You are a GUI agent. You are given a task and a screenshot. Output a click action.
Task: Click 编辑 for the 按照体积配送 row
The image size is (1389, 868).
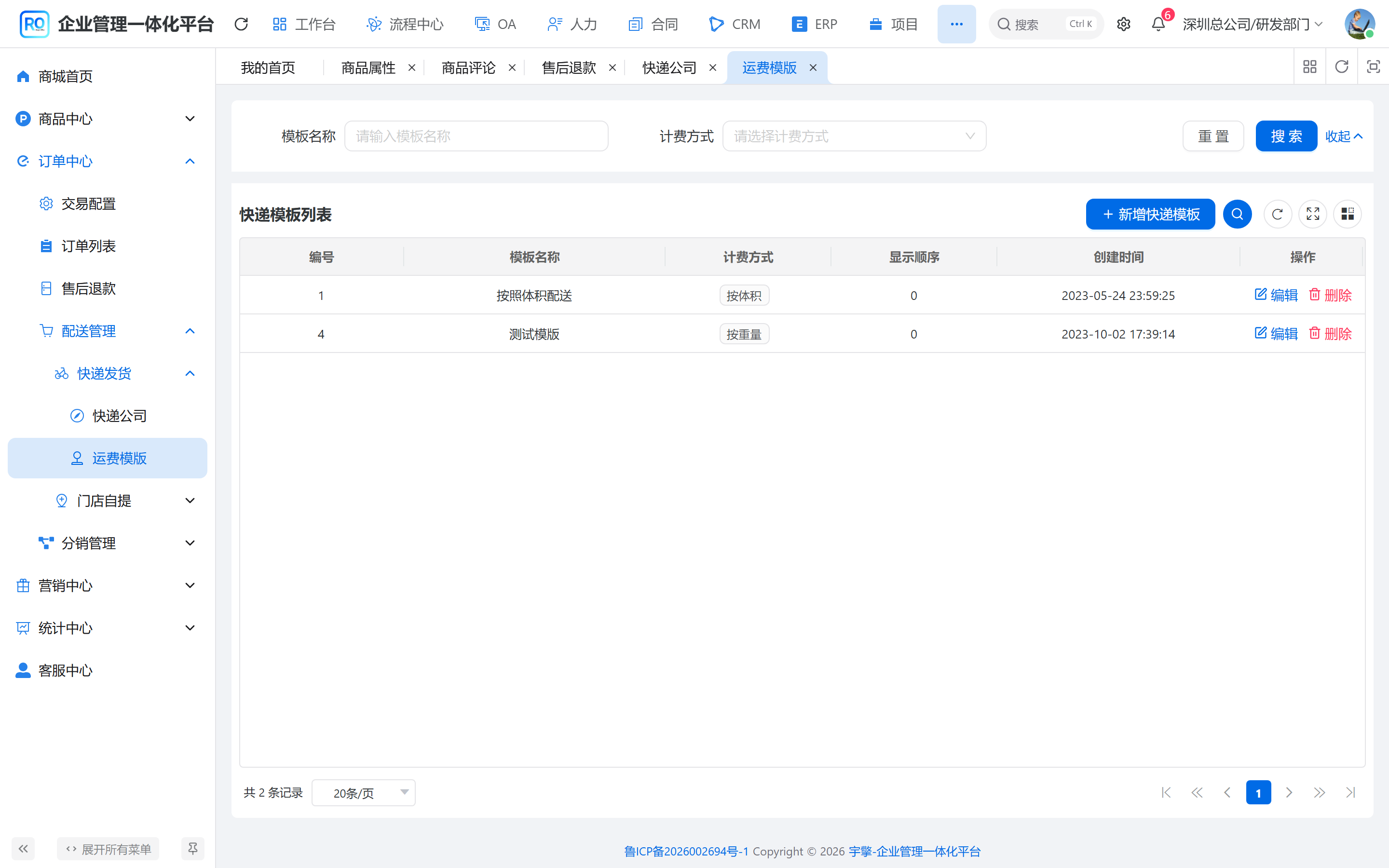[1276, 295]
